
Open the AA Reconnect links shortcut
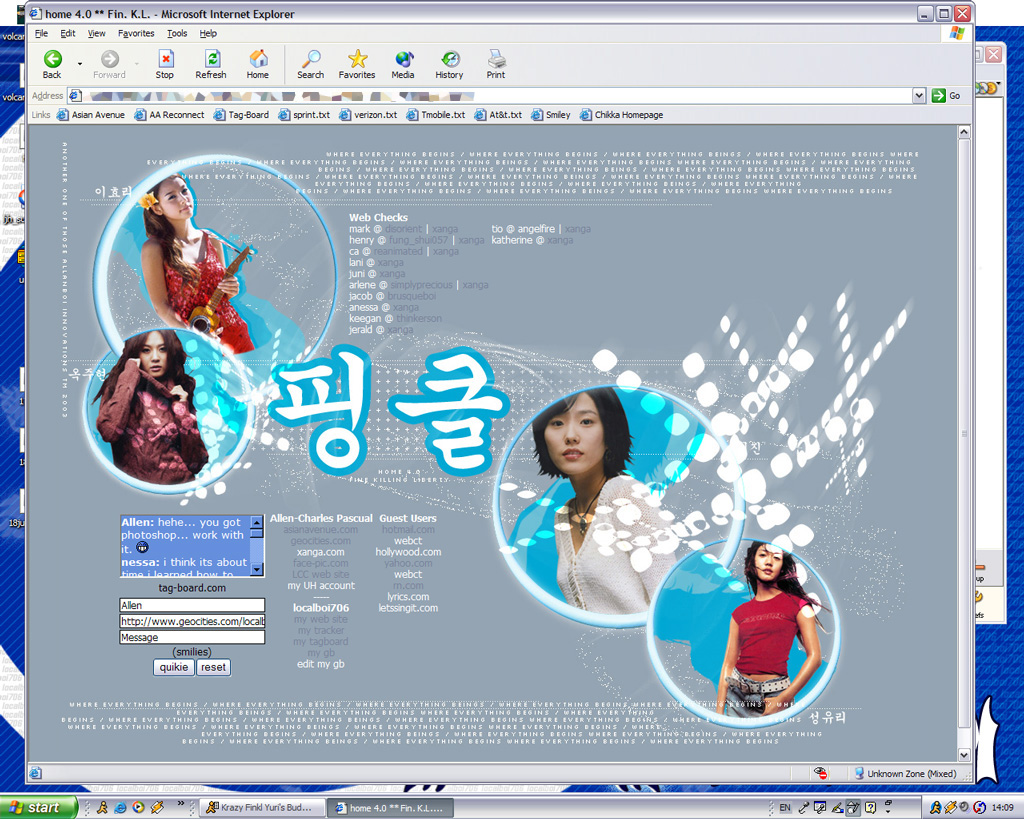coord(170,115)
